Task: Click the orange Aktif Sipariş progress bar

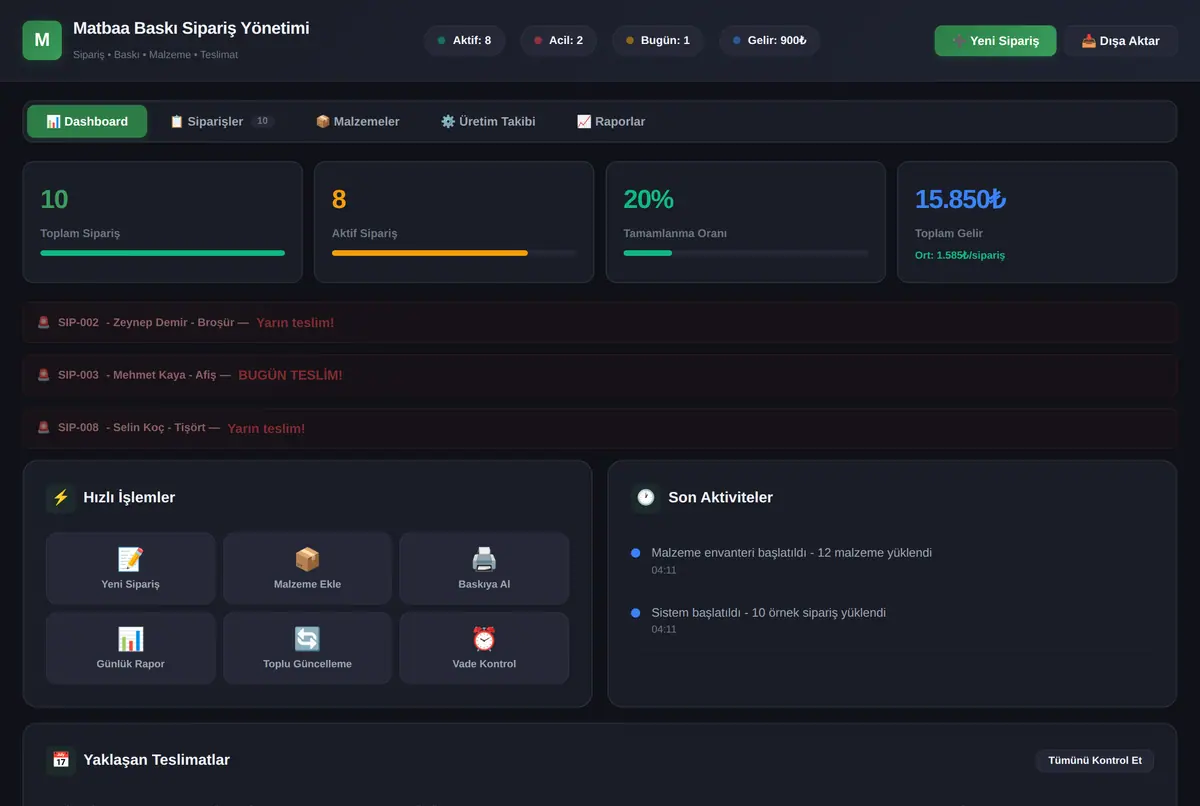Action: pyautogui.click(x=454, y=253)
